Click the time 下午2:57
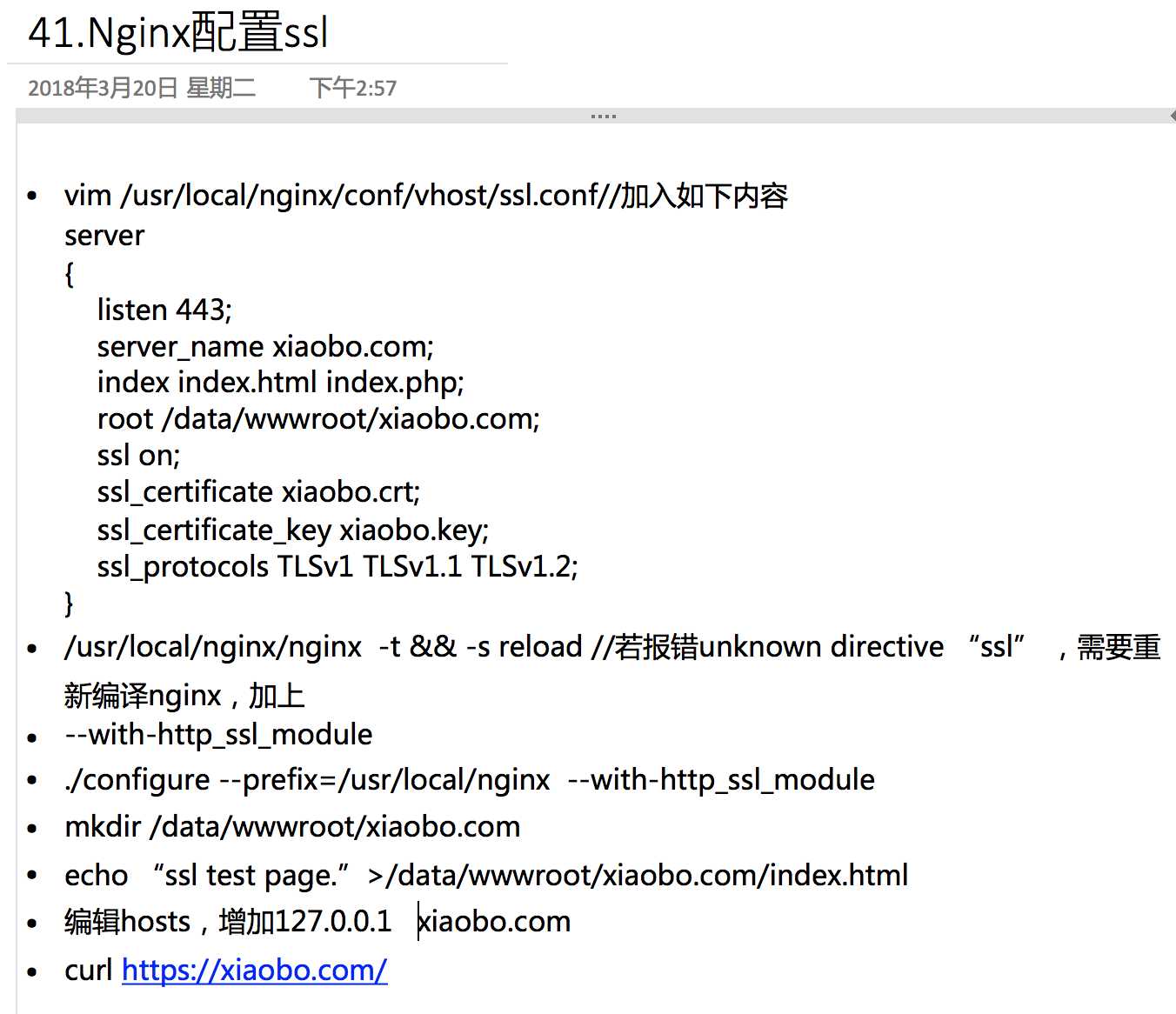 coord(353,88)
